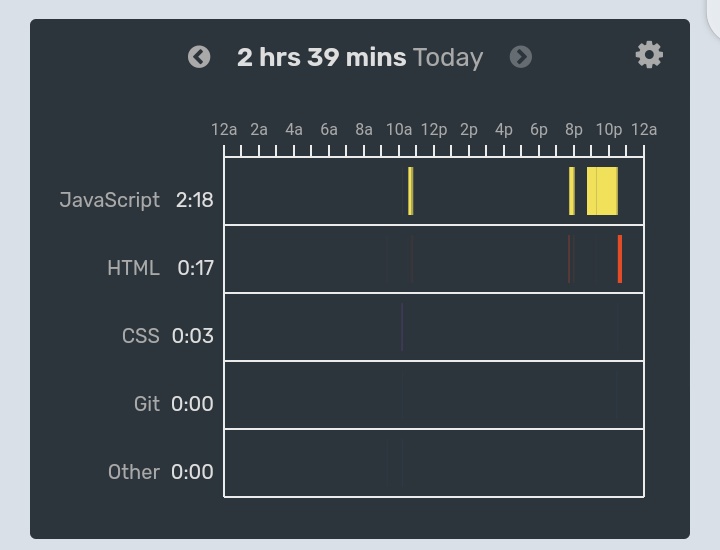Click the wide yellow JavaScript block near 10p
This screenshot has height=550, width=720.
click(x=602, y=191)
